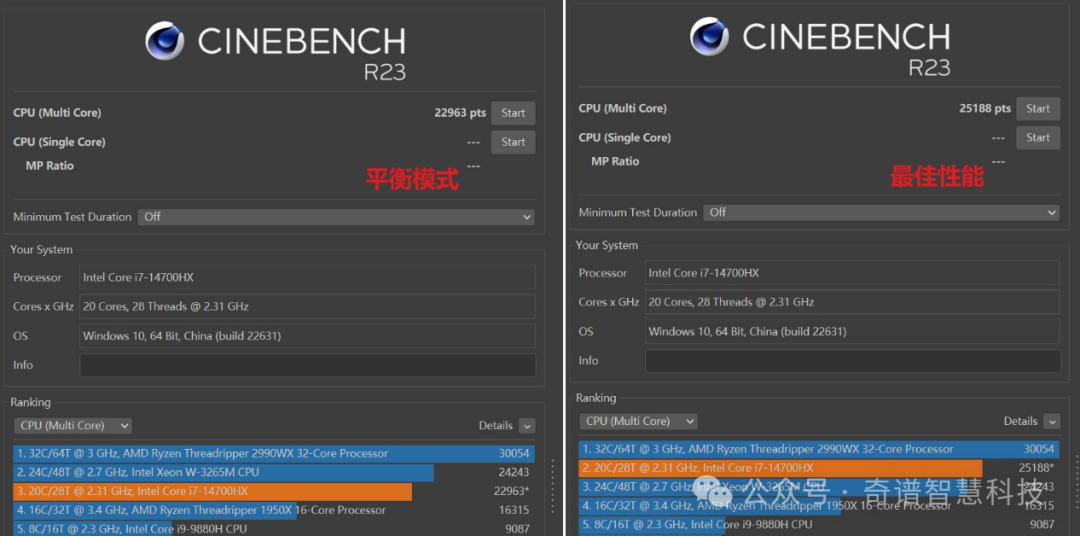1080x536 pixels.
Task: Open Minimum Test Duration dropdown in right window
Action: [881, 213]
